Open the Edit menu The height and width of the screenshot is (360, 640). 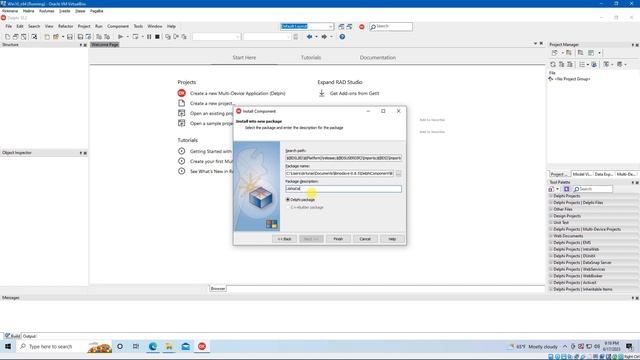coord(20,26)
